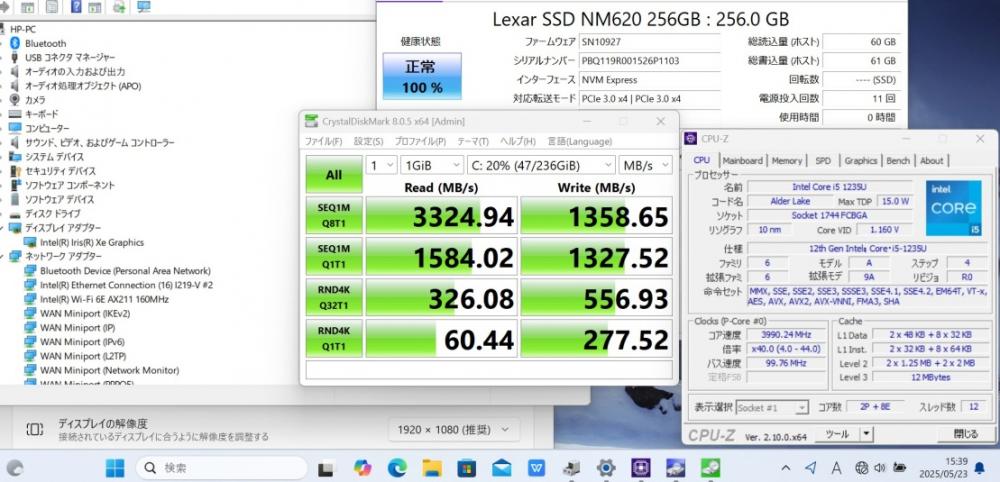
Task: Click the green All button in CrystalDiskMark
Action: pos(334,175)
